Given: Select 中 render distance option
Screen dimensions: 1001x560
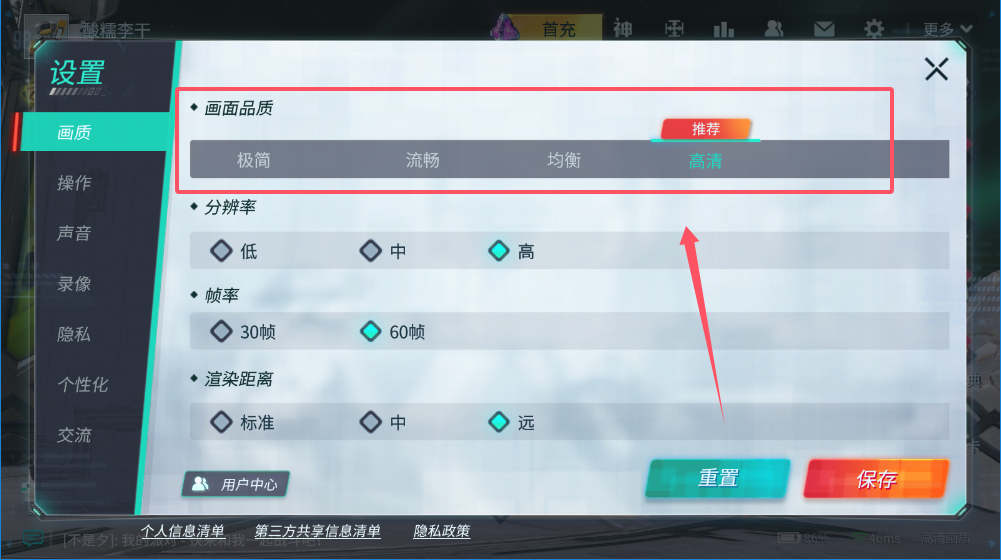Looking at the screenshot, I should point(383,422).
